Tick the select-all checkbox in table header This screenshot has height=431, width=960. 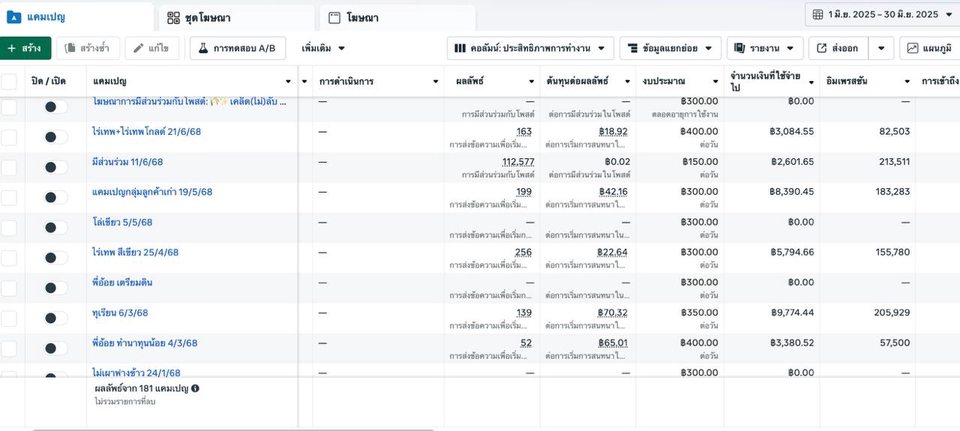[x=9, y=81]
